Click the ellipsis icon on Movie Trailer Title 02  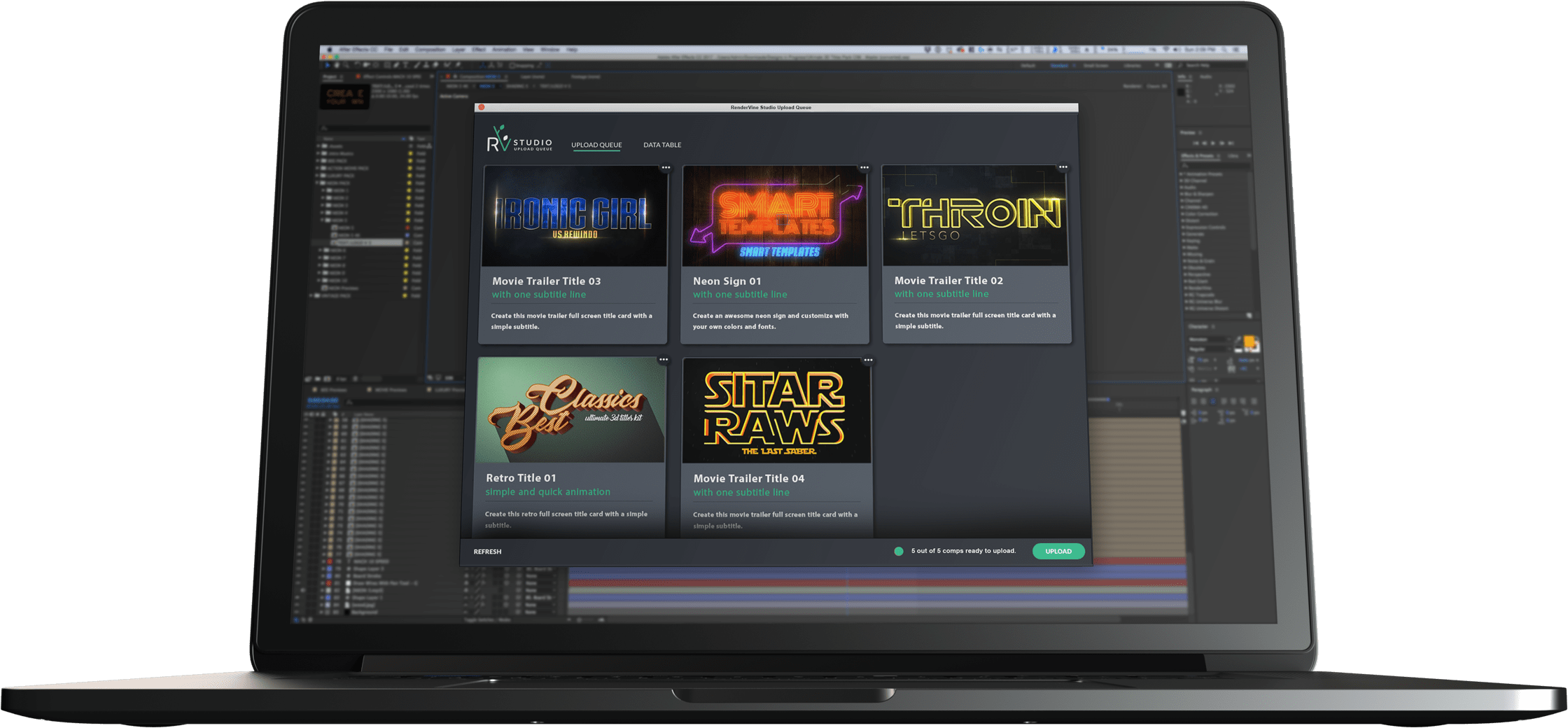point(1063,167)
